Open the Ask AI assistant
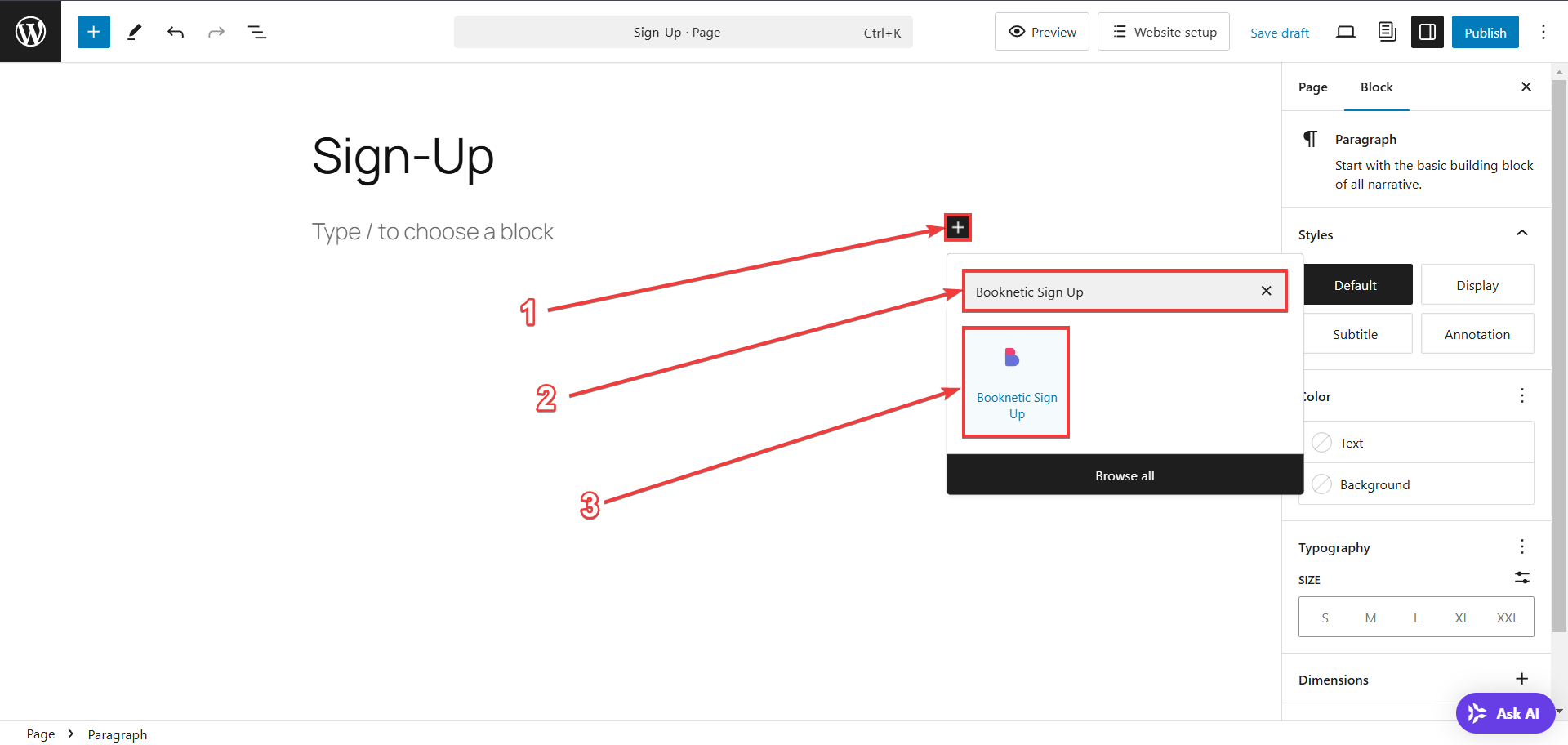The width and height of the screenshot is (1568, 745). coord(1506,713)
